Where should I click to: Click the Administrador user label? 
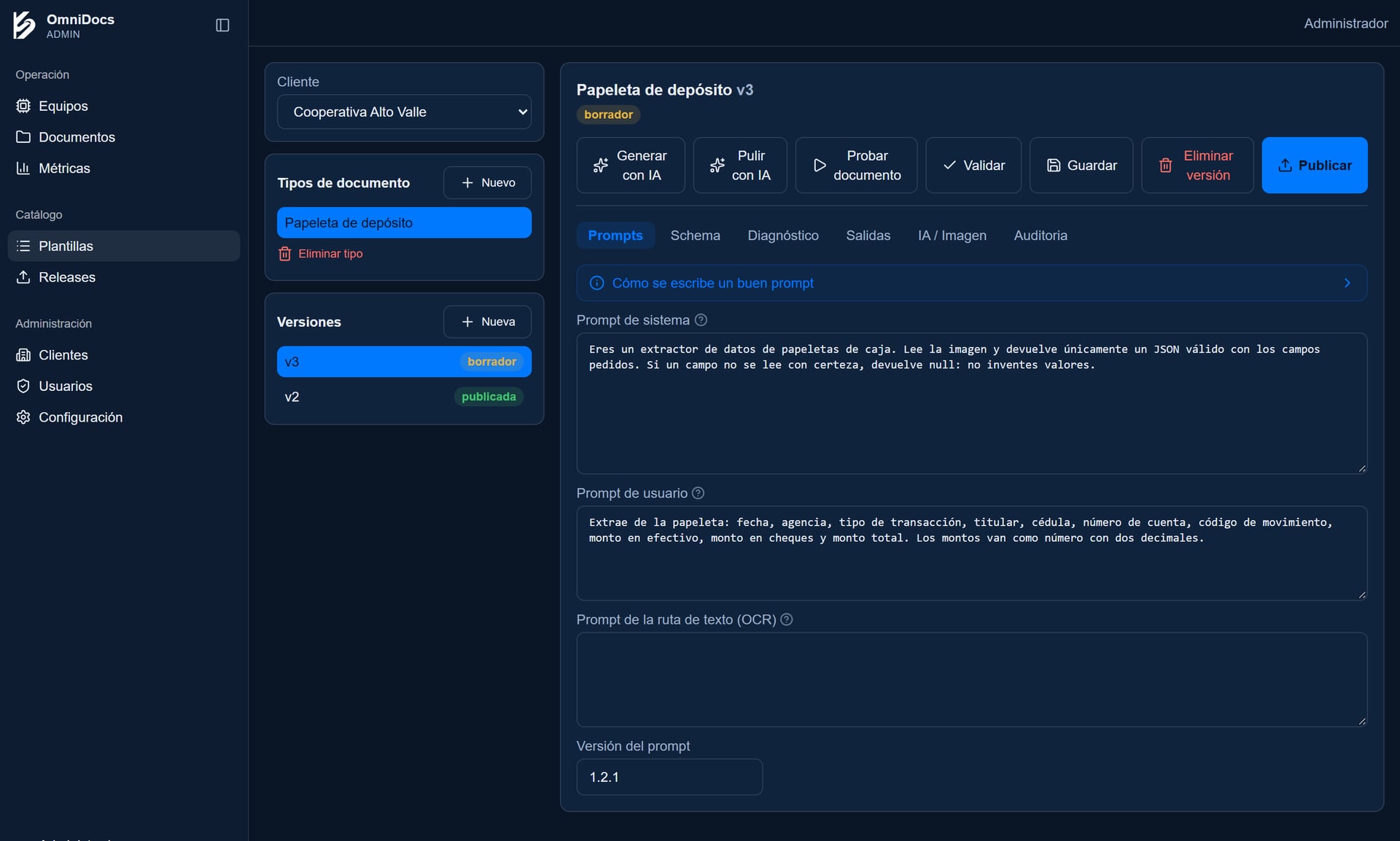coord(1345,23)
